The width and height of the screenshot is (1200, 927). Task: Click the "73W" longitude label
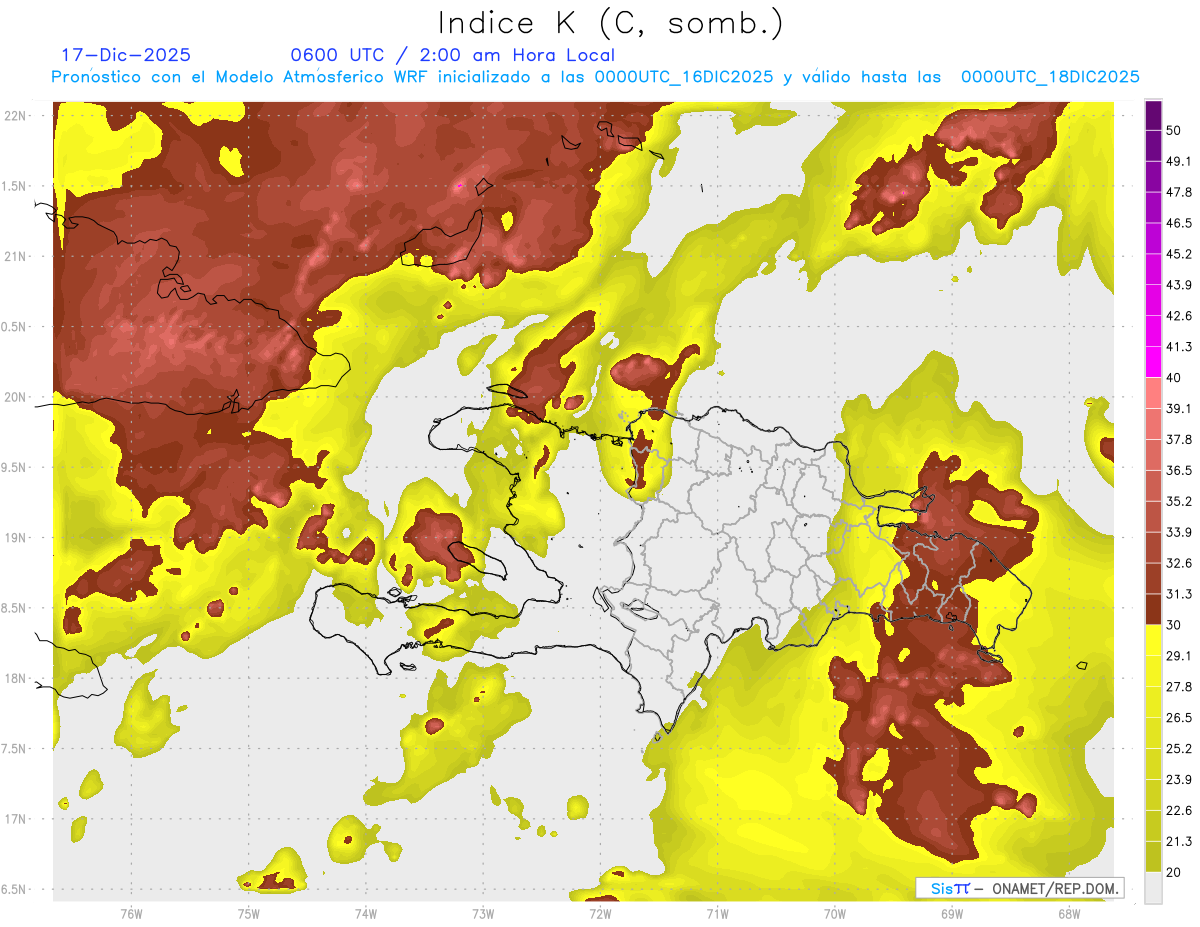483,913
